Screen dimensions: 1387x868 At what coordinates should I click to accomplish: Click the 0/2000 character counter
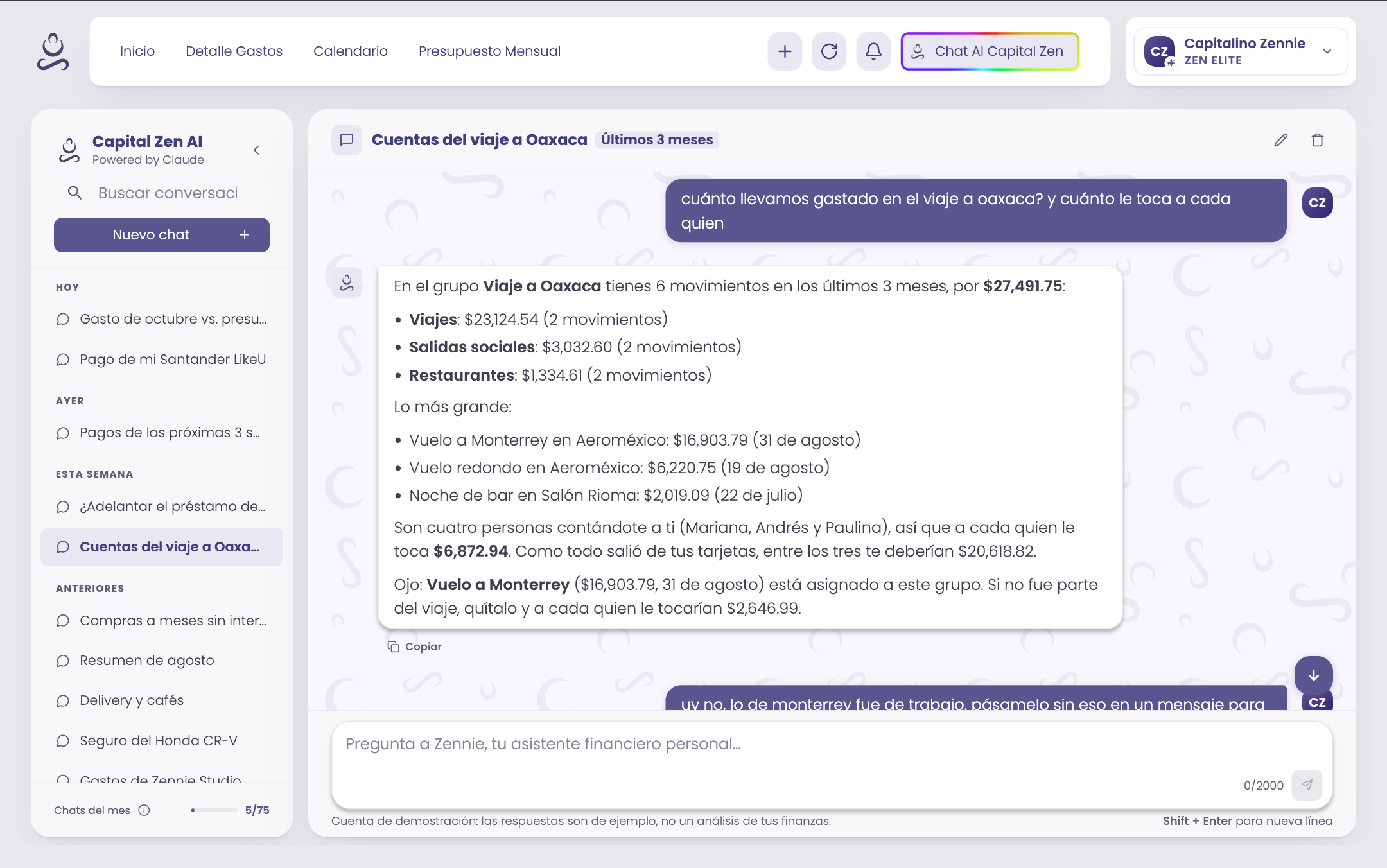click(x=1263, y=785)
